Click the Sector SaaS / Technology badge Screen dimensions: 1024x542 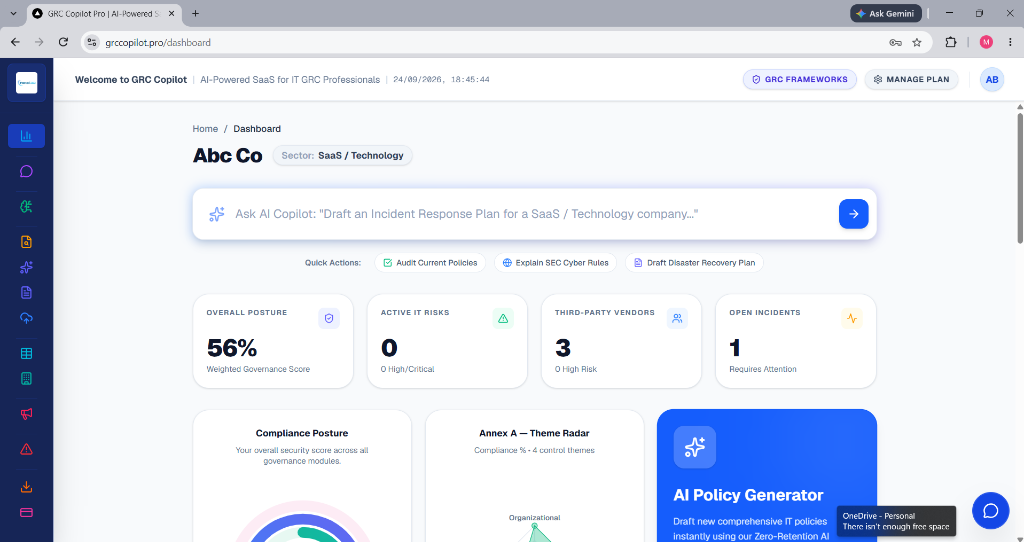point(342,155)
